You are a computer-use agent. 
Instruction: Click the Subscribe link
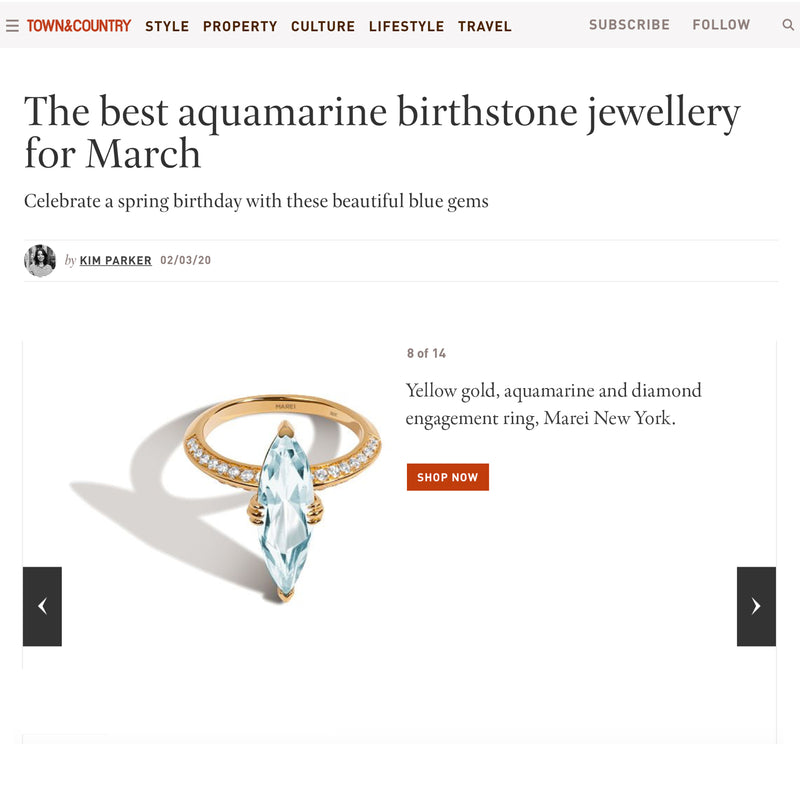[629, 25]
